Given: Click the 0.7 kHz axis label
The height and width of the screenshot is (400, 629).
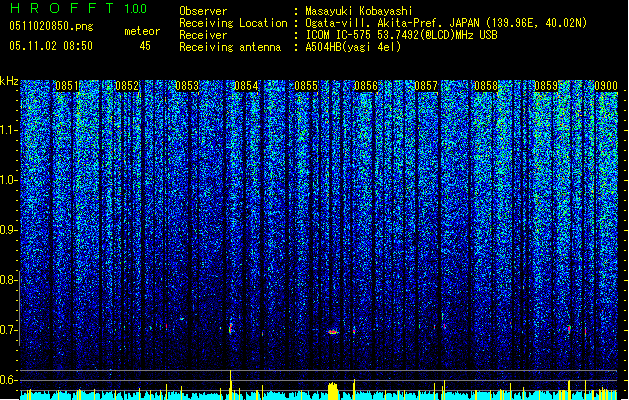Looking at the screenshot, I should pos(8,330).
